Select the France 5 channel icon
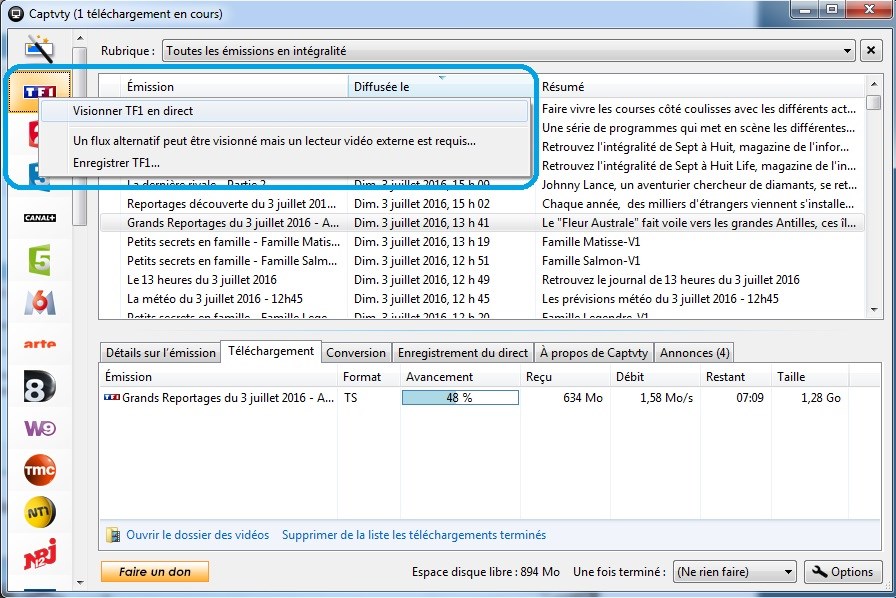 tap(39, 260)
